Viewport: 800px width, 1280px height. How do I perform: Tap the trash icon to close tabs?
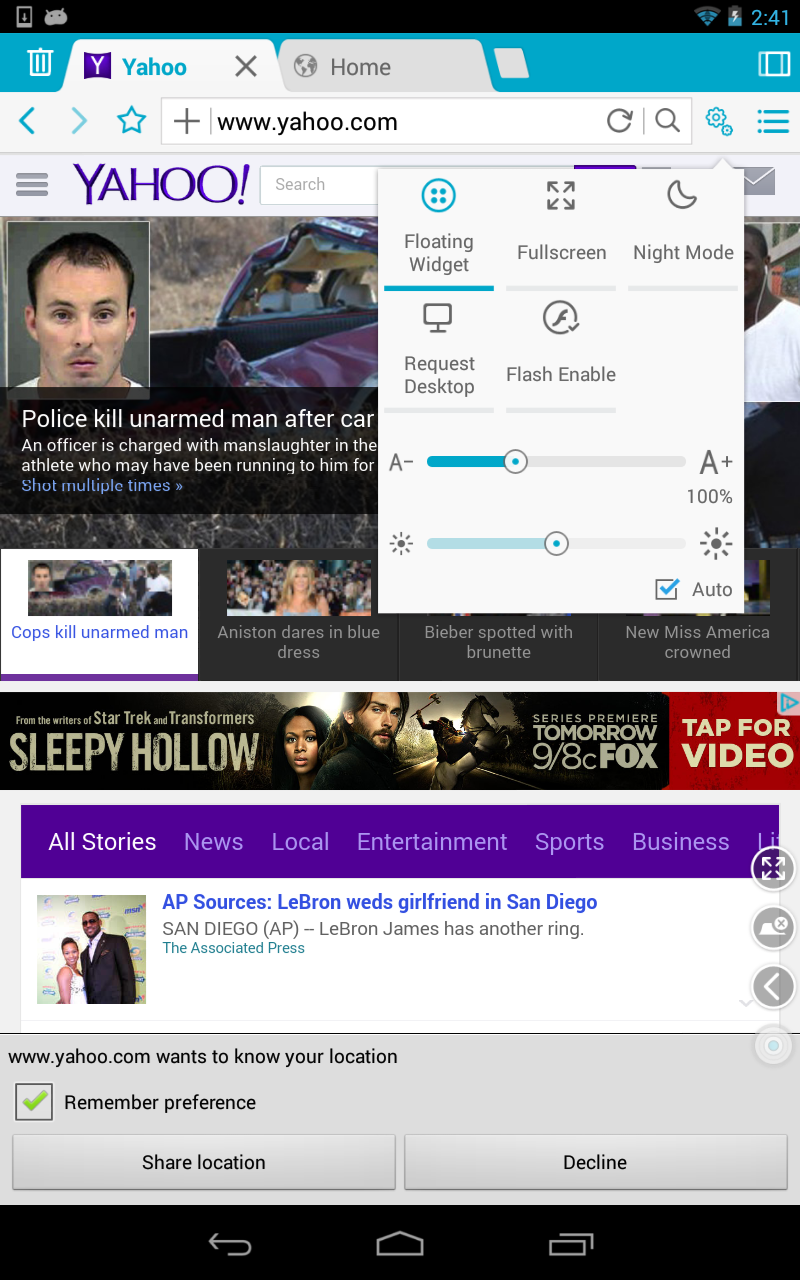pos(40,63)
